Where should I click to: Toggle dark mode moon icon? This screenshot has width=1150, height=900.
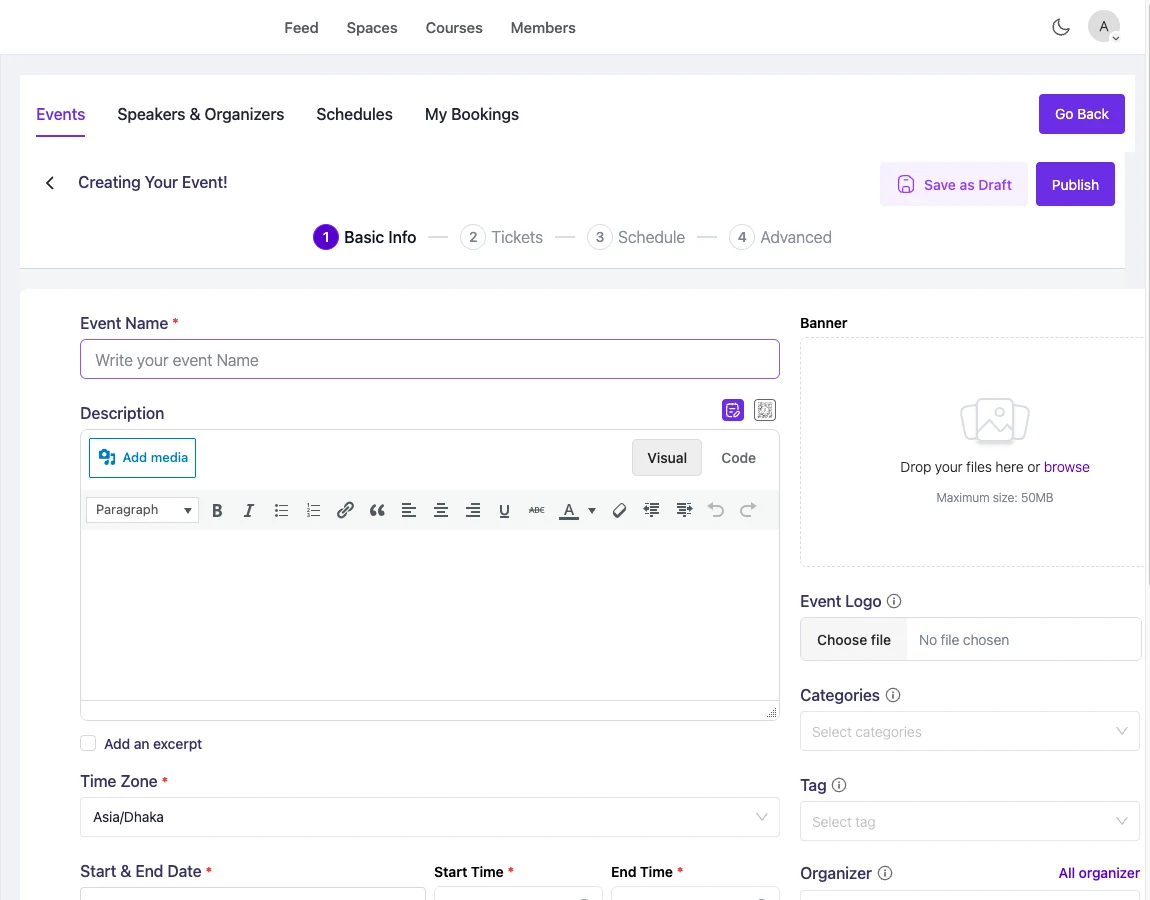tap(1061, 28)
